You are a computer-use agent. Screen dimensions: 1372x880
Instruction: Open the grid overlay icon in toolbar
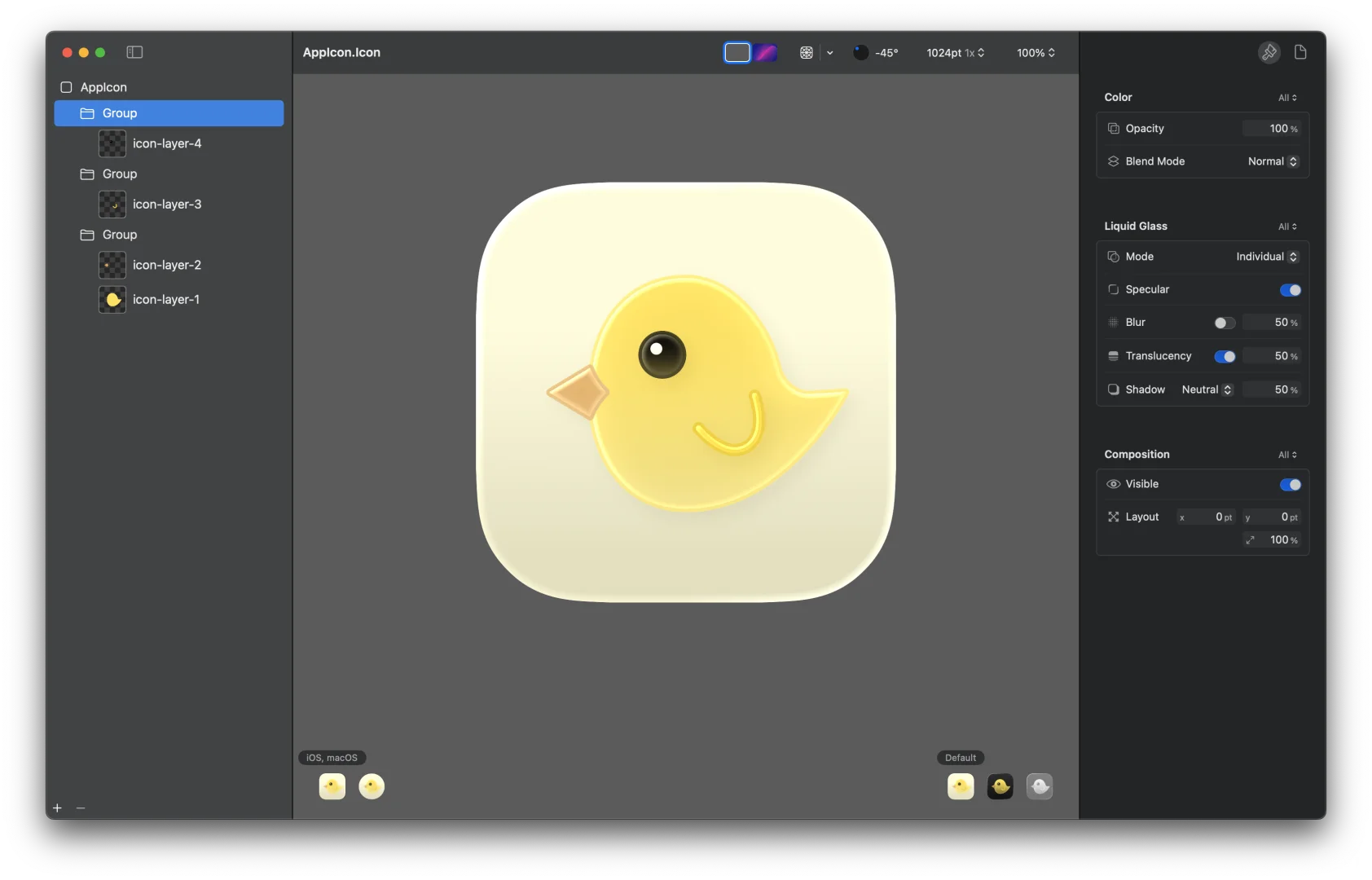(x=805, y=52)
